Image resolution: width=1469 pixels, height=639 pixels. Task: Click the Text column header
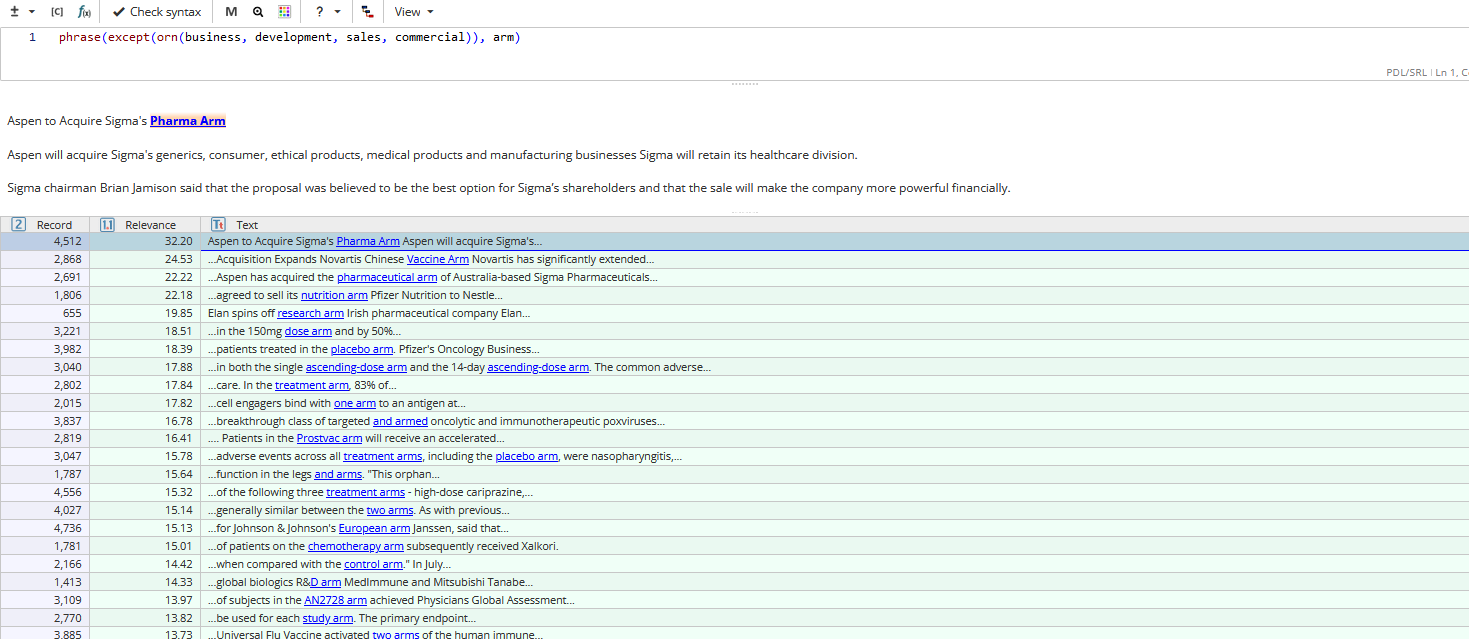tap(246, 225)
